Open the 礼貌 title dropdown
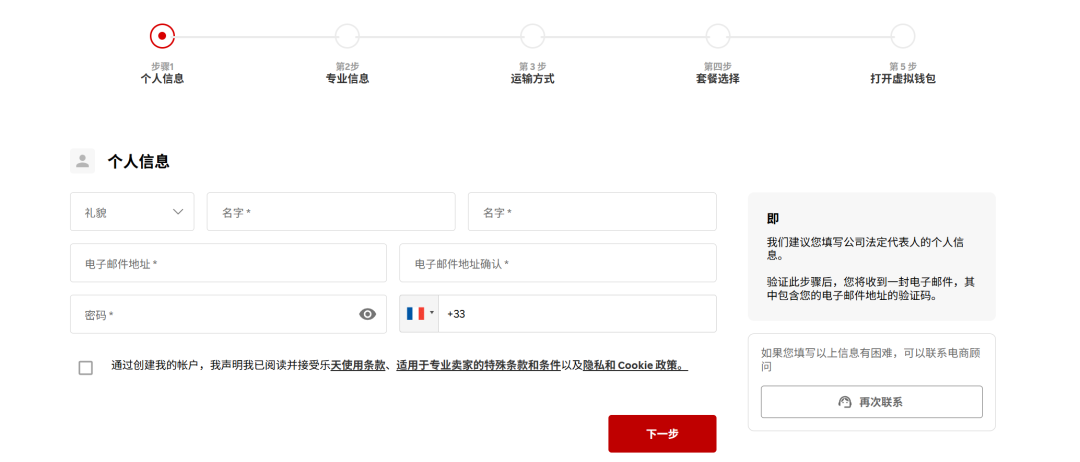Viewport: 1080px width, 462px height. click(x=132, y=212)
